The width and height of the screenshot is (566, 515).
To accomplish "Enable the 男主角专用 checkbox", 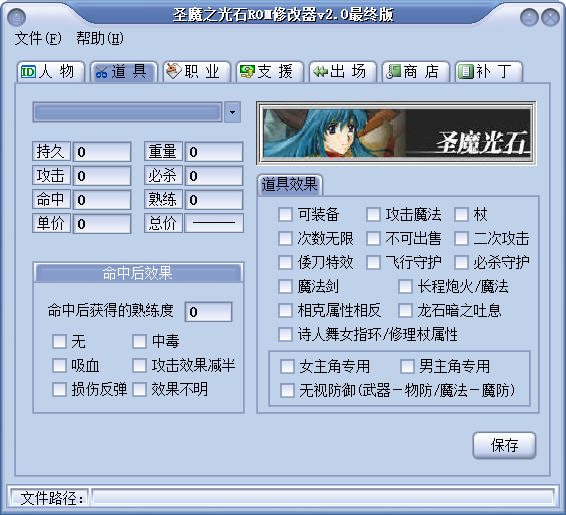I will (x=407, y=366).
